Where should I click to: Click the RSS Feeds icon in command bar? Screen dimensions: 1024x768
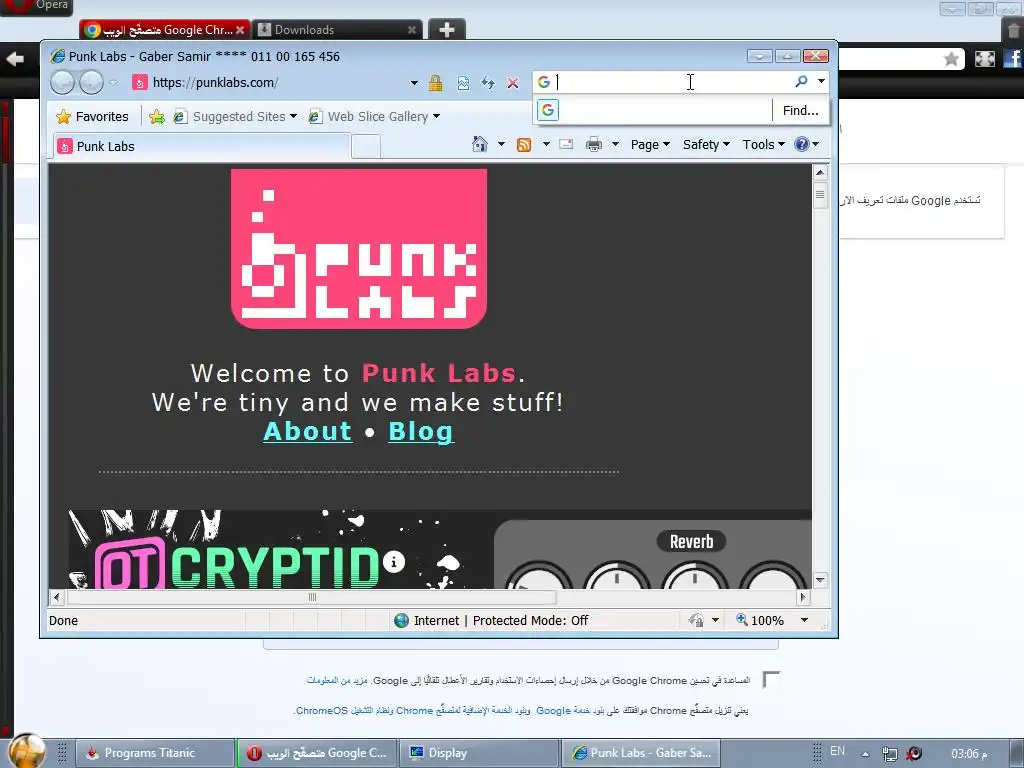pos(524,145)
